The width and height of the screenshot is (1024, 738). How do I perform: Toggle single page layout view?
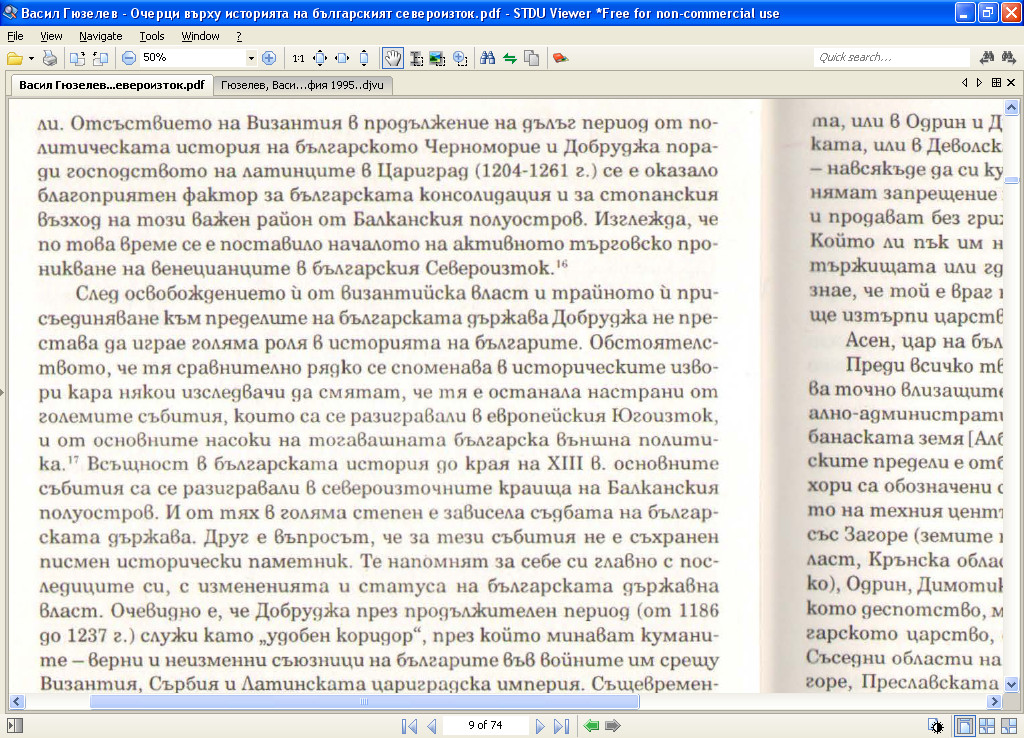point(964,726)
